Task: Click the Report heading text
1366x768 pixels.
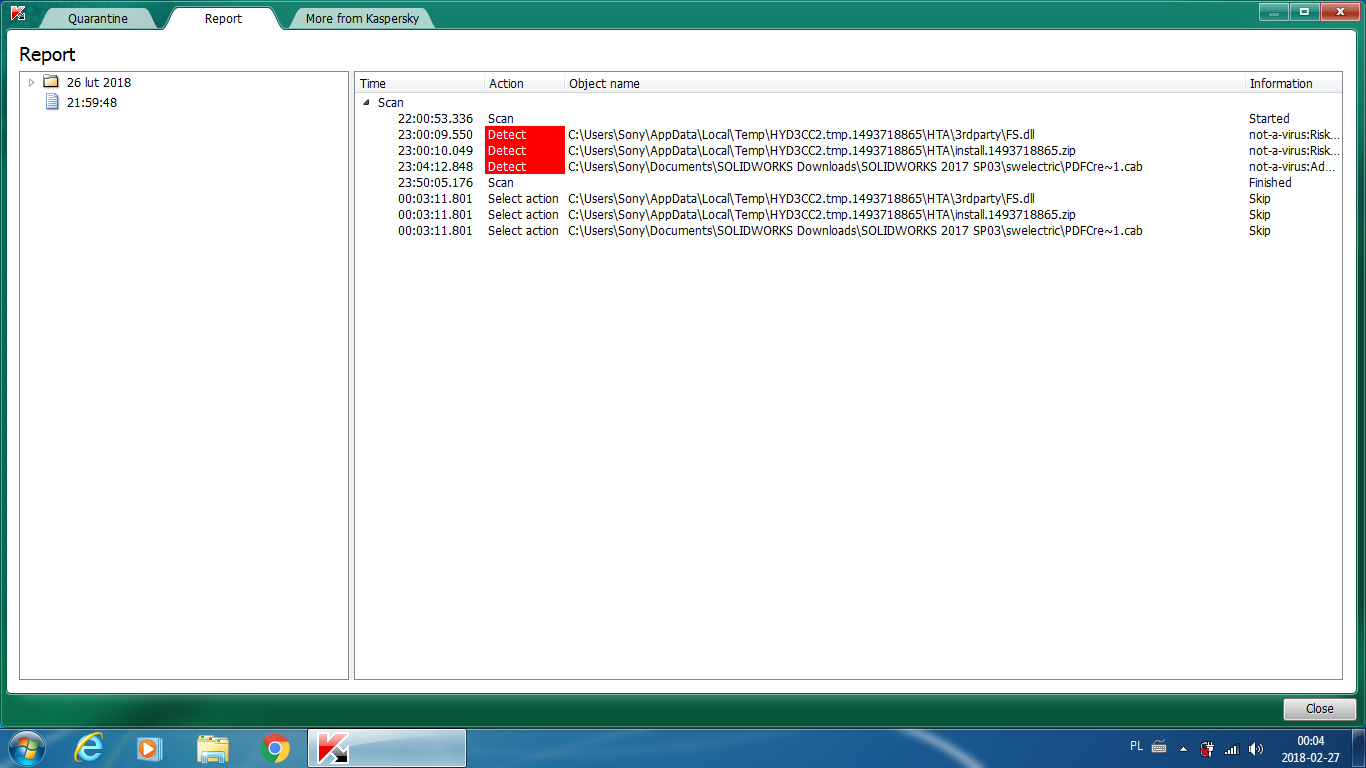Action: [47, 54]
